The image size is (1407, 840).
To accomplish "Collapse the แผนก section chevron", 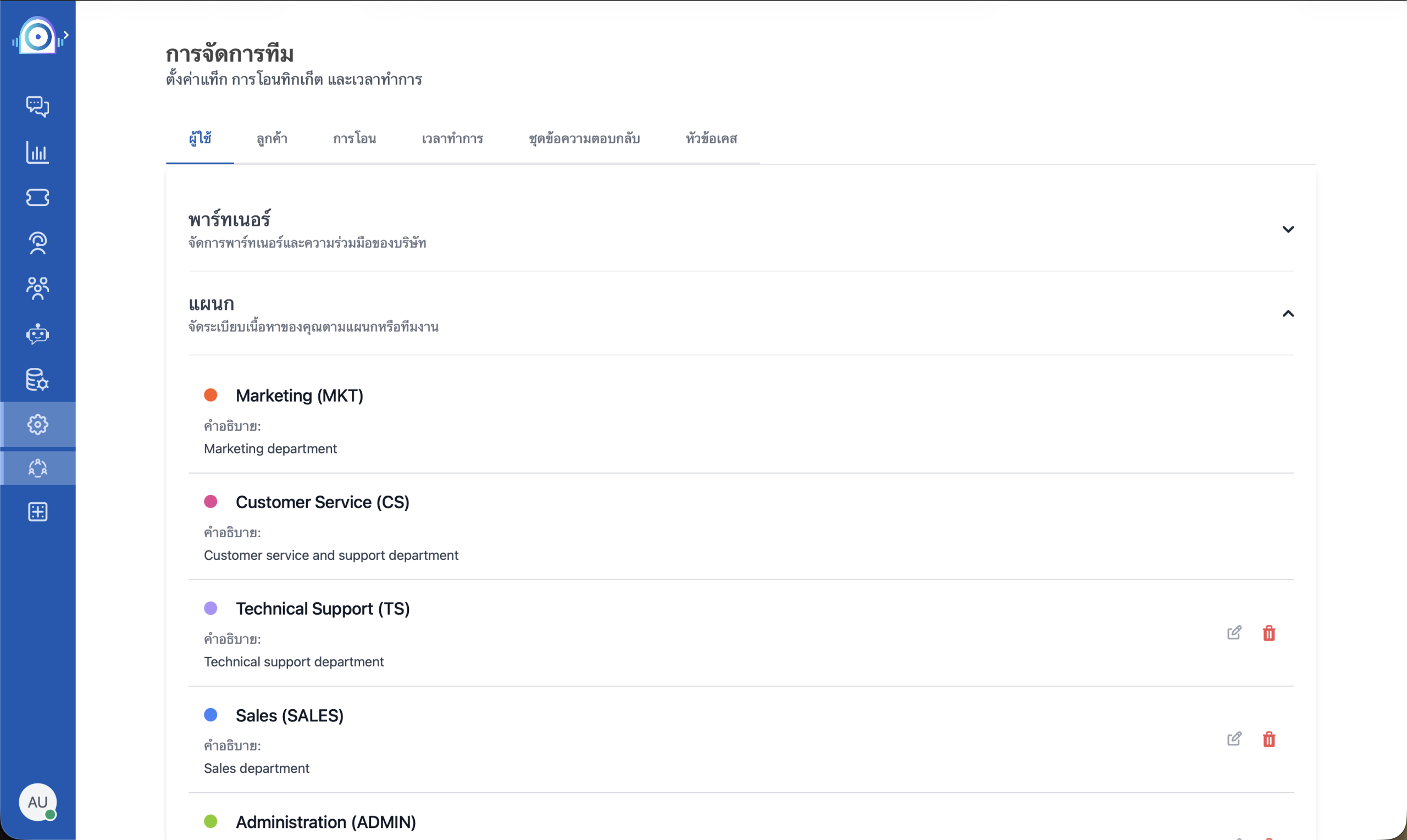I will click(1288, 314).
